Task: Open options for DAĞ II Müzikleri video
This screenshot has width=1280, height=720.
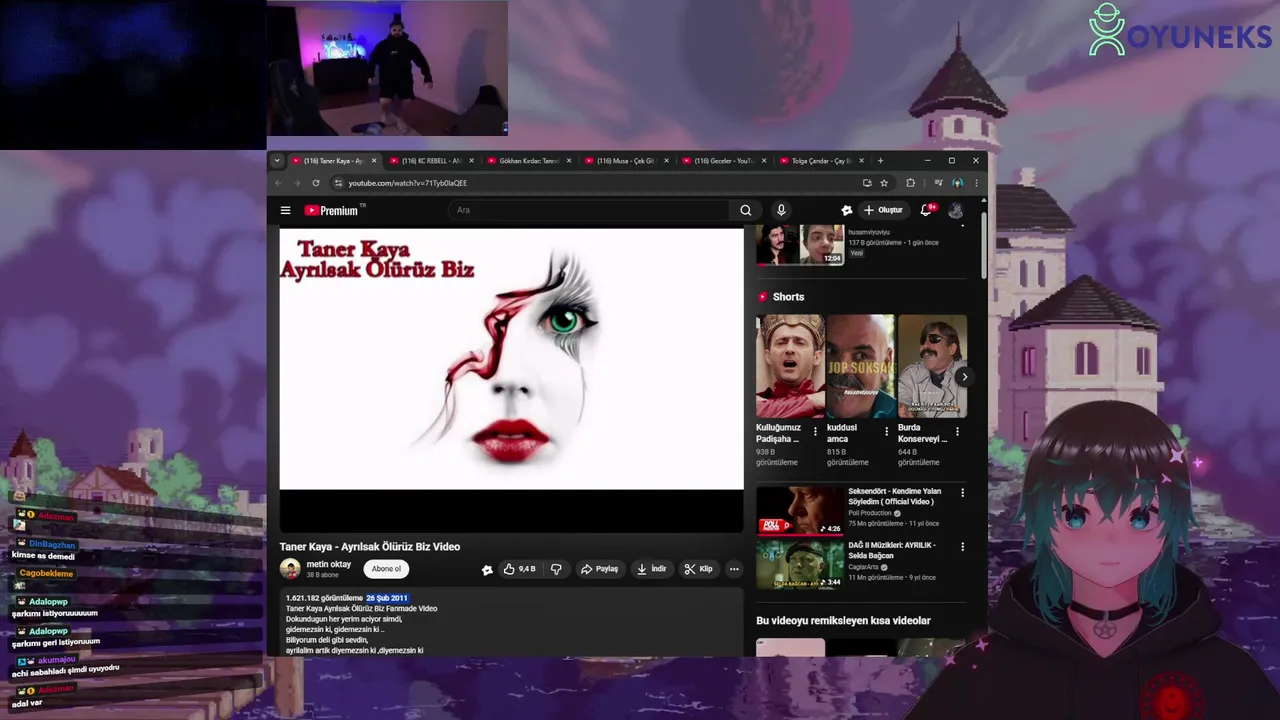Action: point(963,547)
